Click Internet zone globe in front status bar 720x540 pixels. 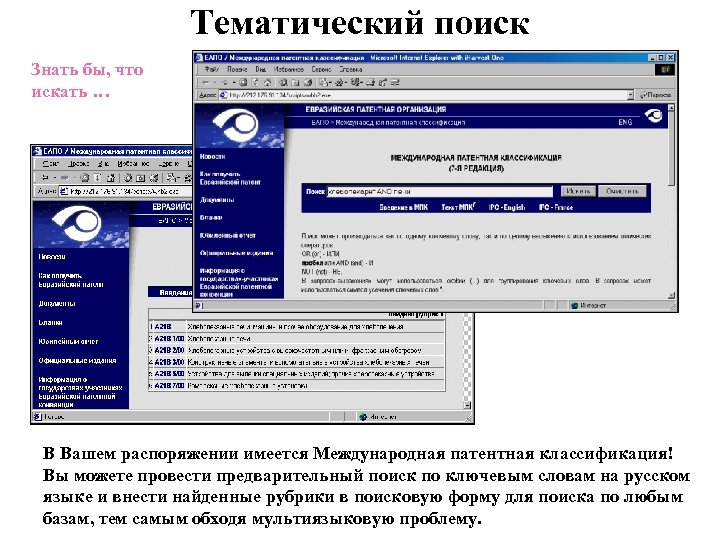click(x=574, y=305)
